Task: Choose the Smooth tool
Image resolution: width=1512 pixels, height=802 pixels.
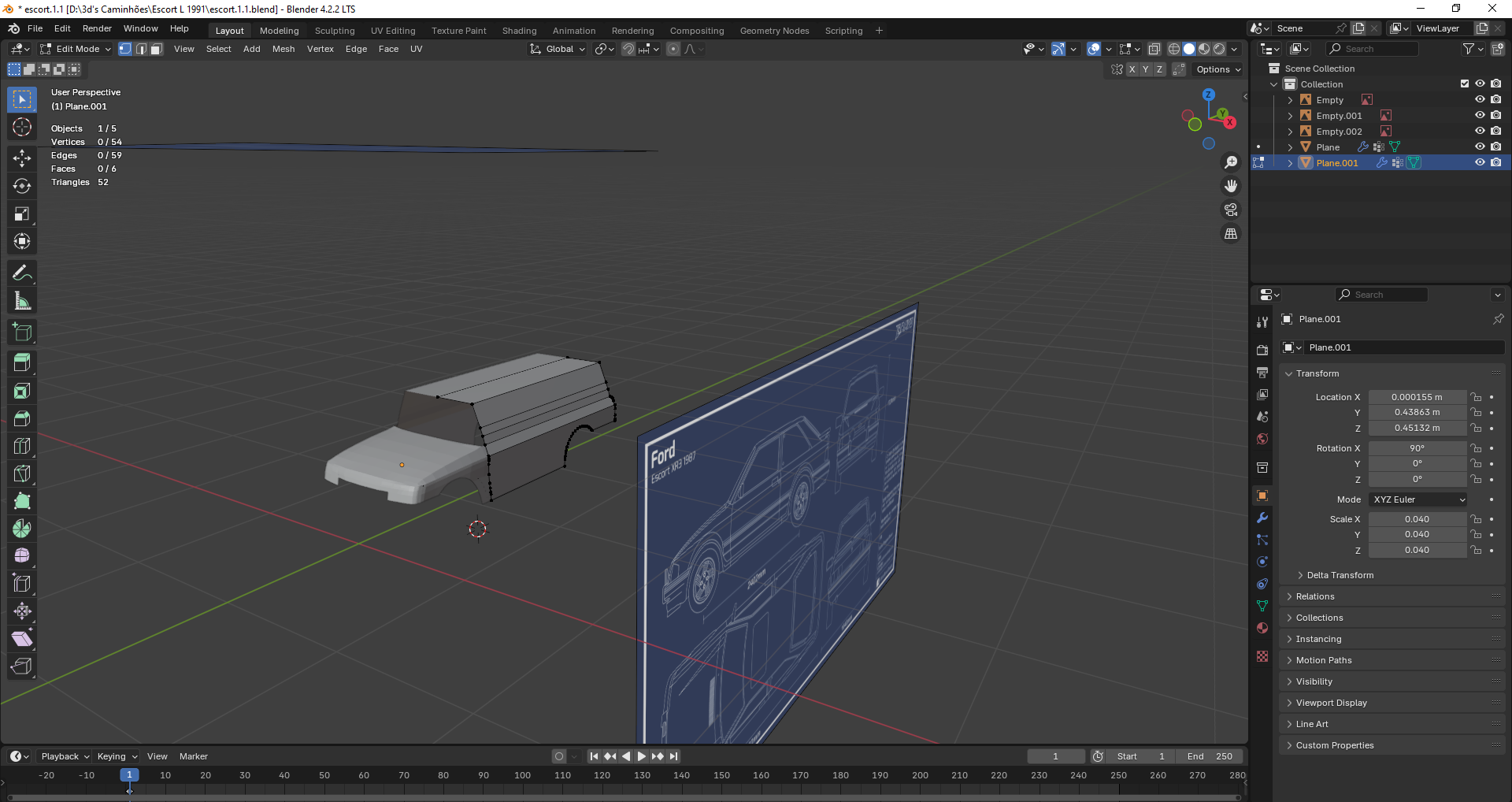Action: coord(22,556)
